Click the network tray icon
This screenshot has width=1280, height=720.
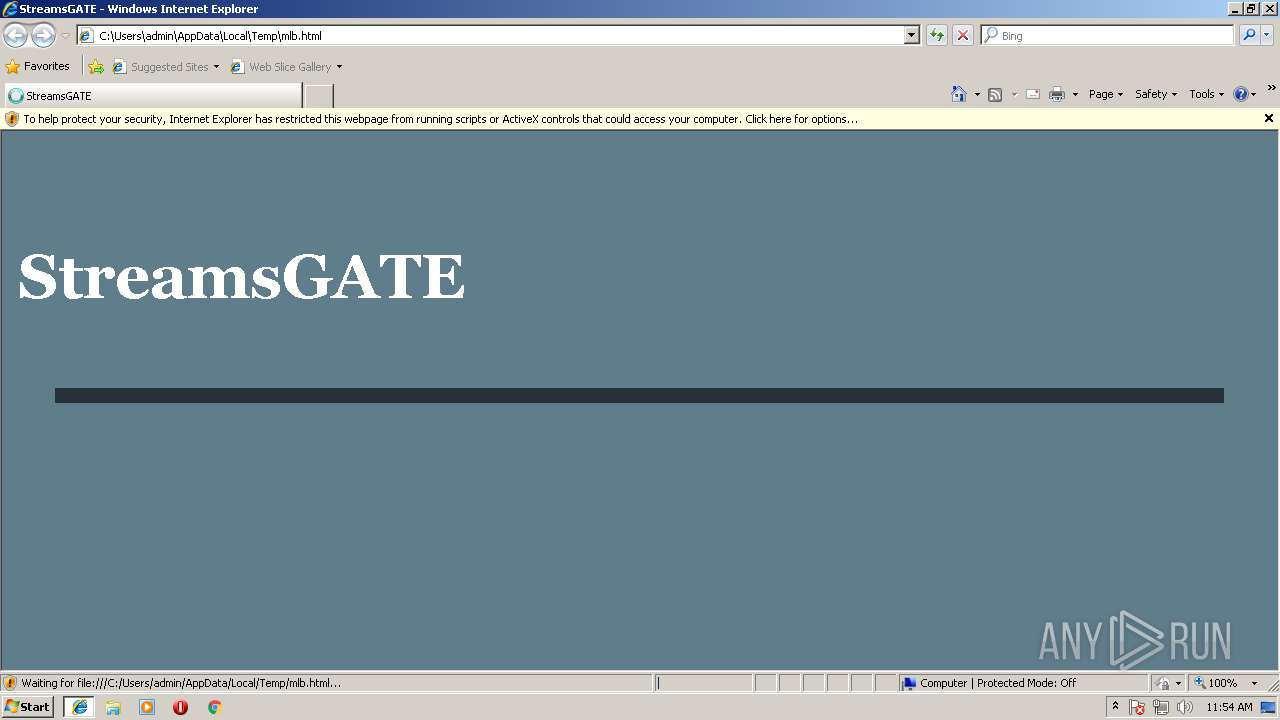[1161, 707]
